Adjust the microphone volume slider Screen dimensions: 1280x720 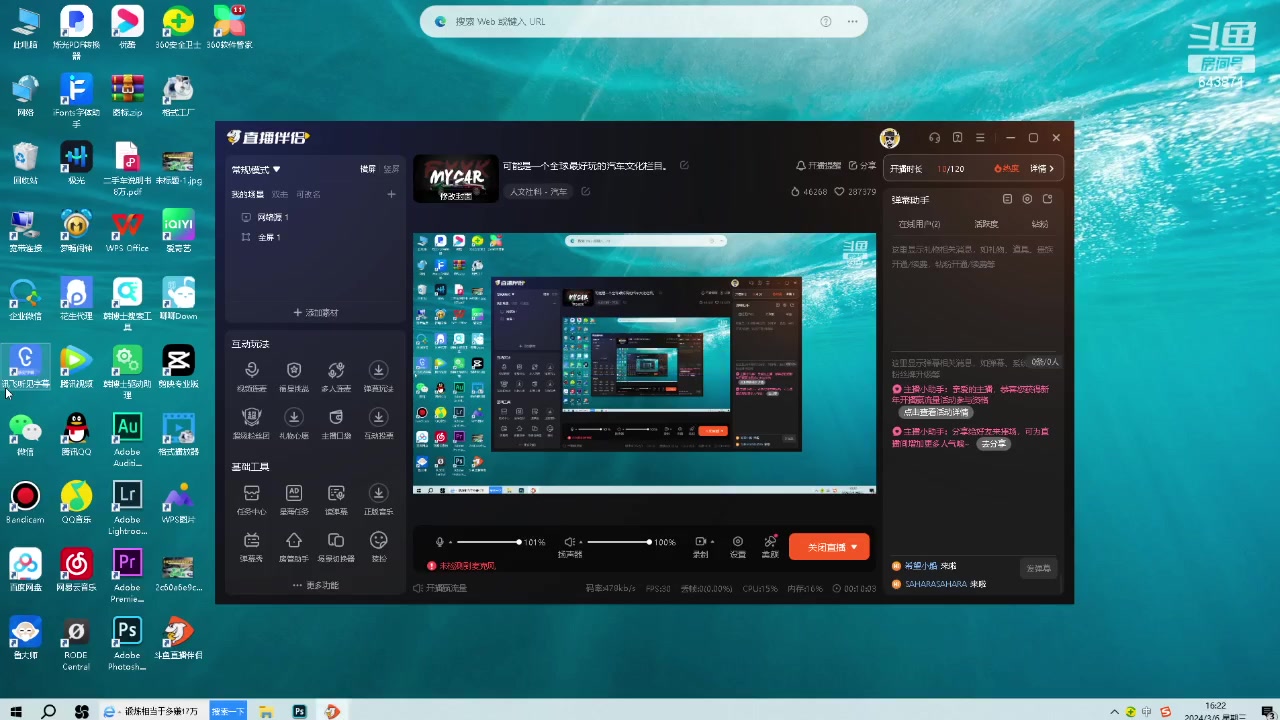click(x=489, y=542)
